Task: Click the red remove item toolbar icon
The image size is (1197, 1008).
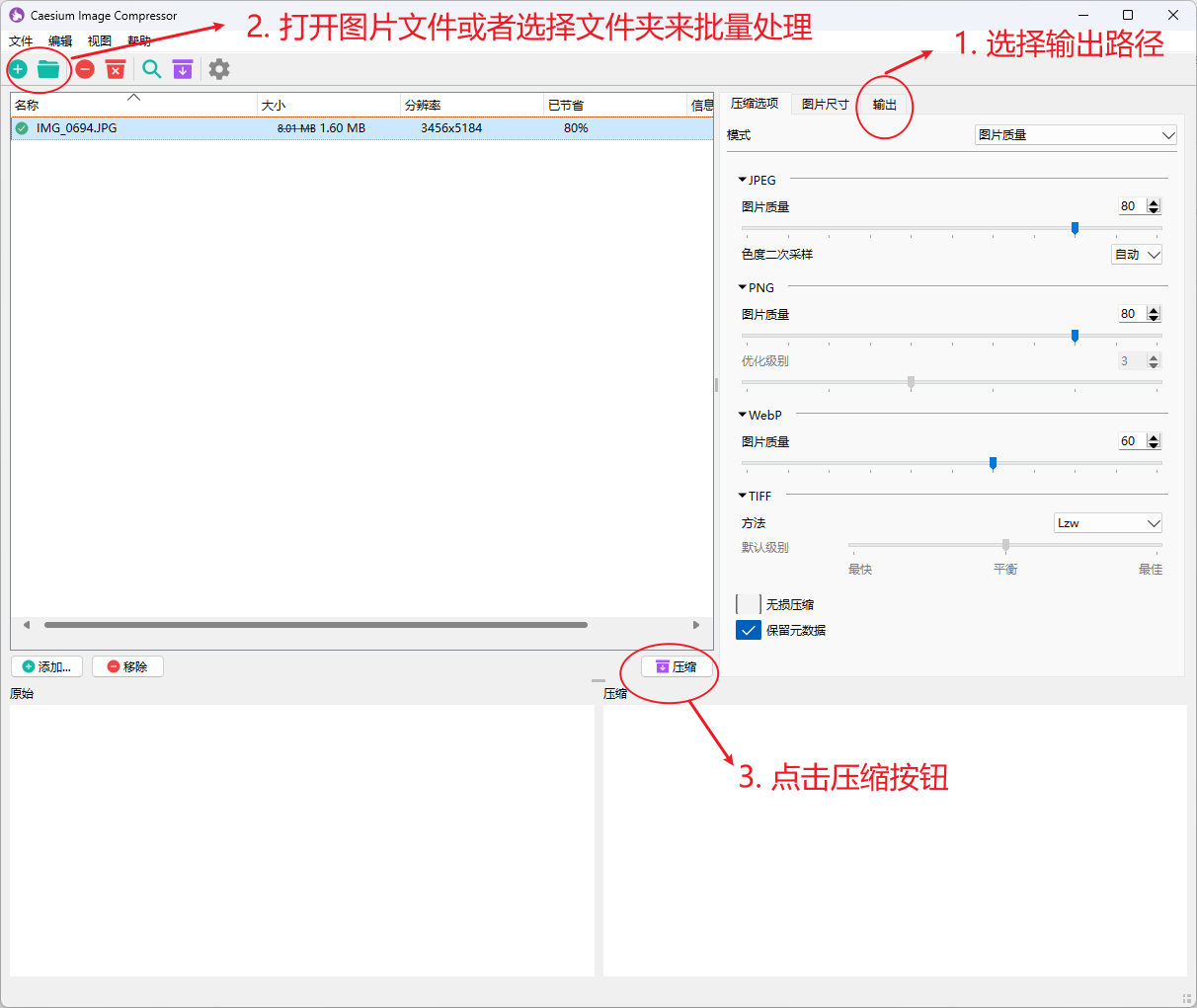Action: pyautogui.click(x=85, y=69)
